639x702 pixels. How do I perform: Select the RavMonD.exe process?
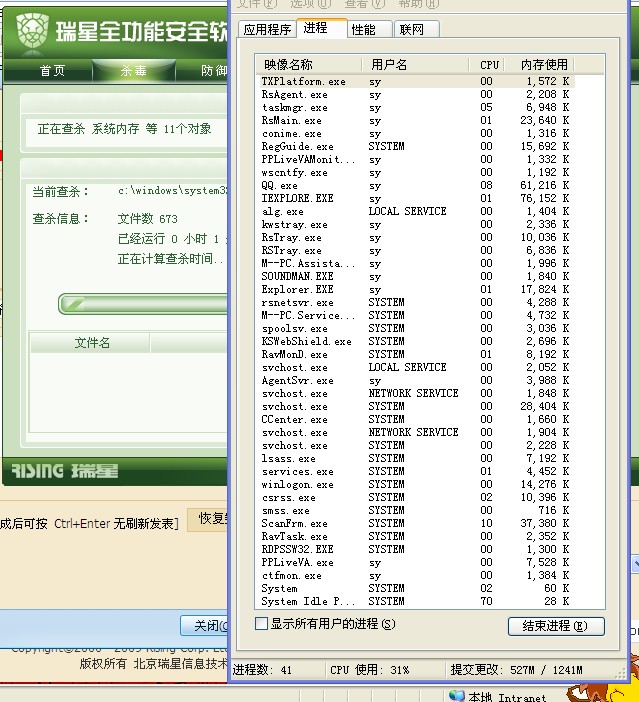415,354
